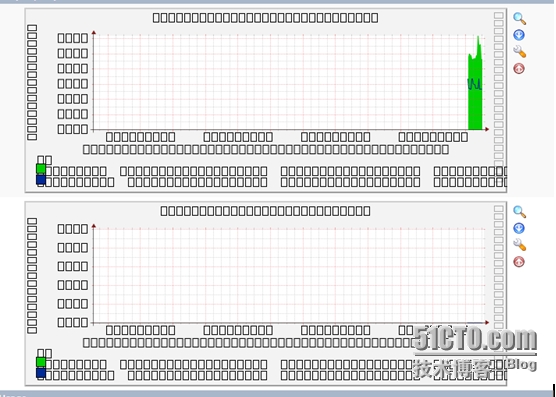The height and width of the screenshot is (397, 556).
Task: Click blue download arrow beside bottom graph
Action: 519,228
